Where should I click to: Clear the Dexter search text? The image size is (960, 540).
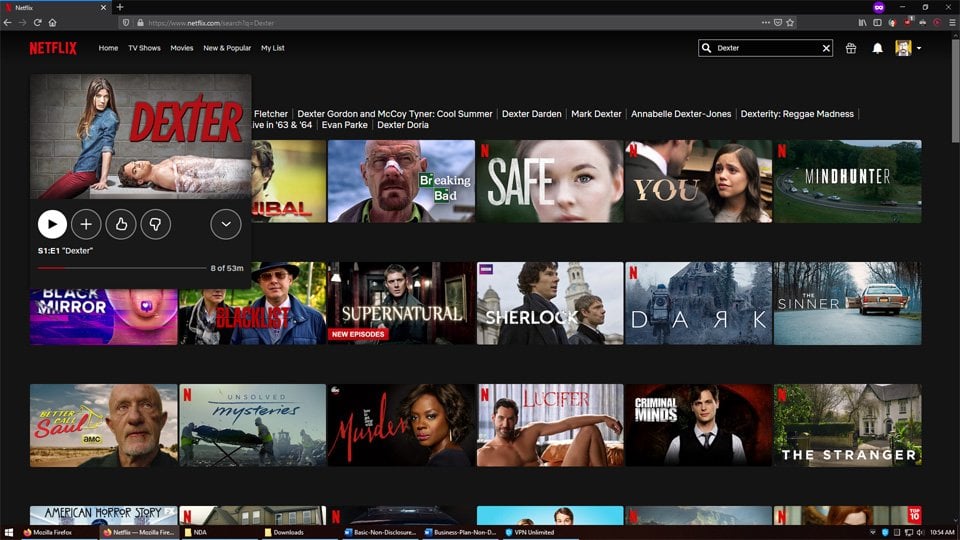(x=826, y=48)
